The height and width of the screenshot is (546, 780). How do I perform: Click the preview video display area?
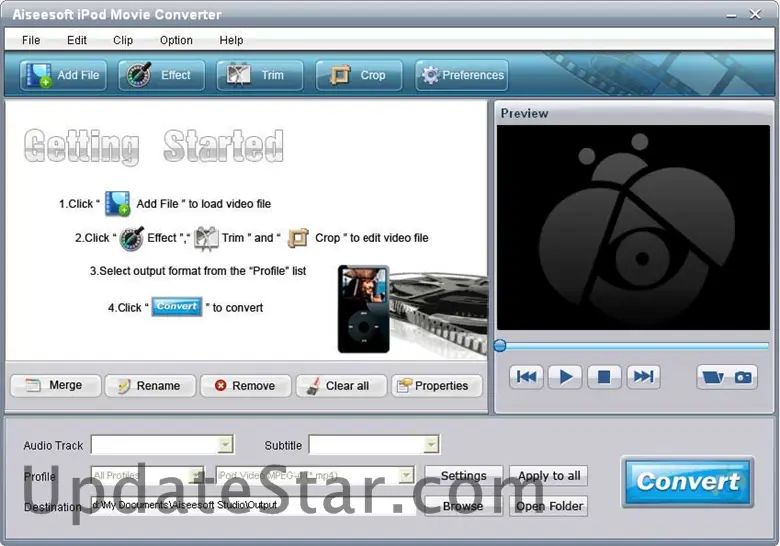click(633, 228)
